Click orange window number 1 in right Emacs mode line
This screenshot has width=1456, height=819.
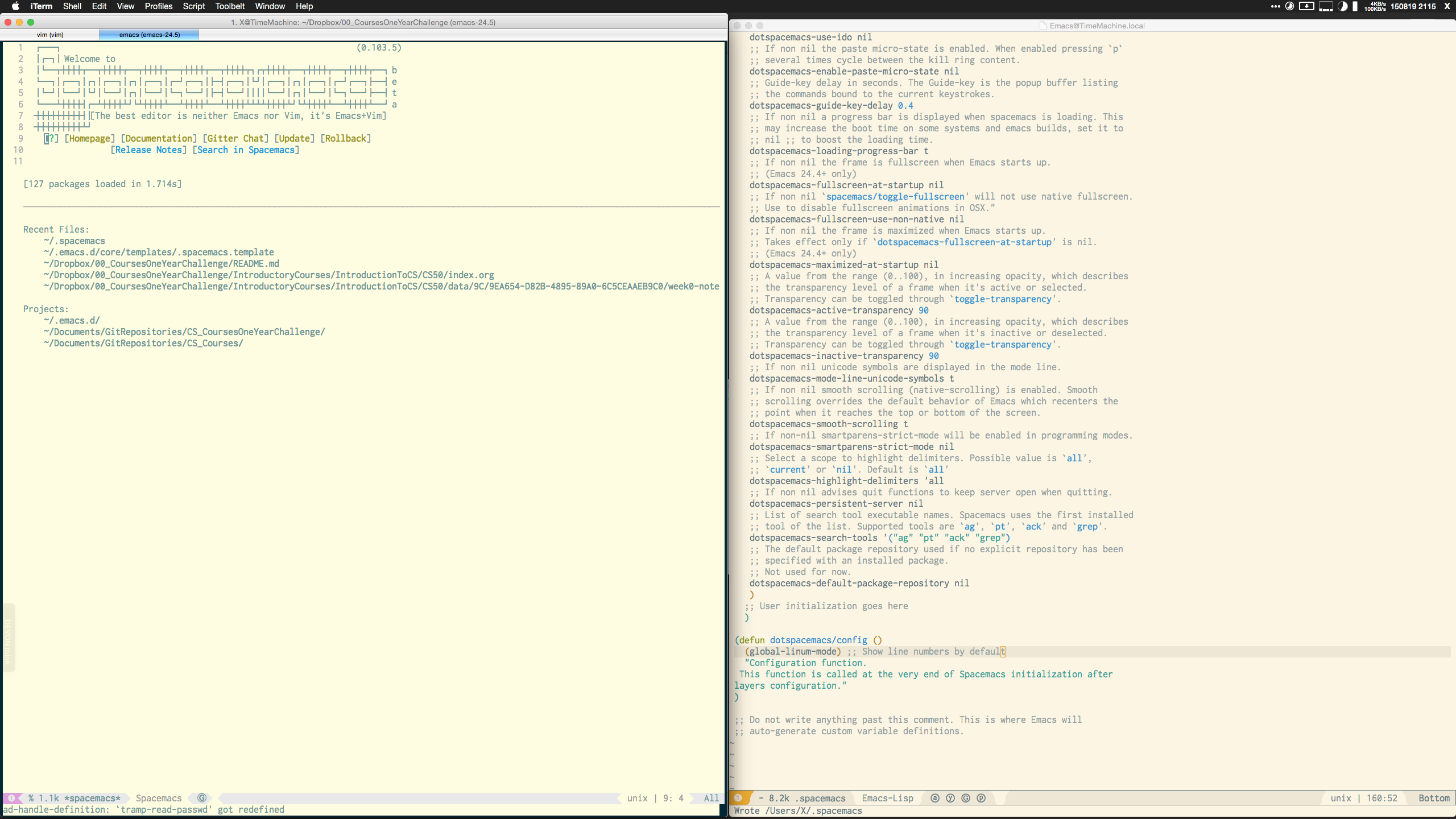[738, 798]
